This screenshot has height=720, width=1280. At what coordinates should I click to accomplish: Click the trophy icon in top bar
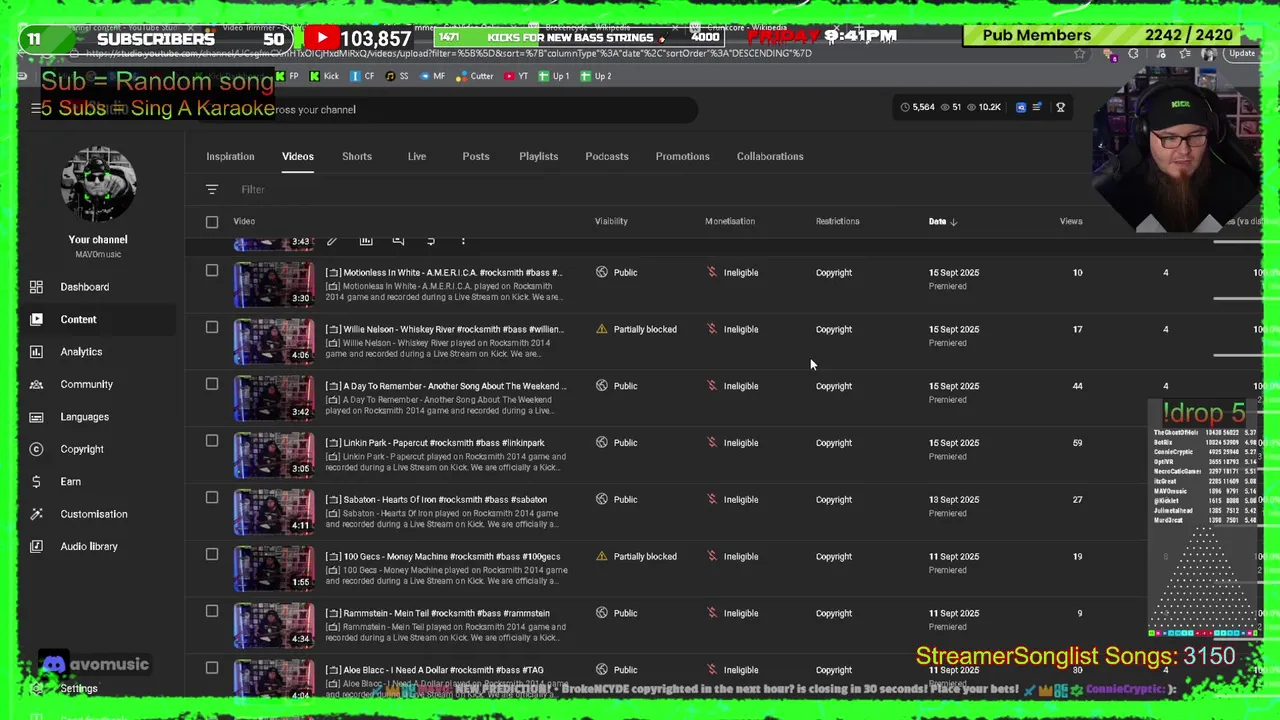click(1060, 107)
